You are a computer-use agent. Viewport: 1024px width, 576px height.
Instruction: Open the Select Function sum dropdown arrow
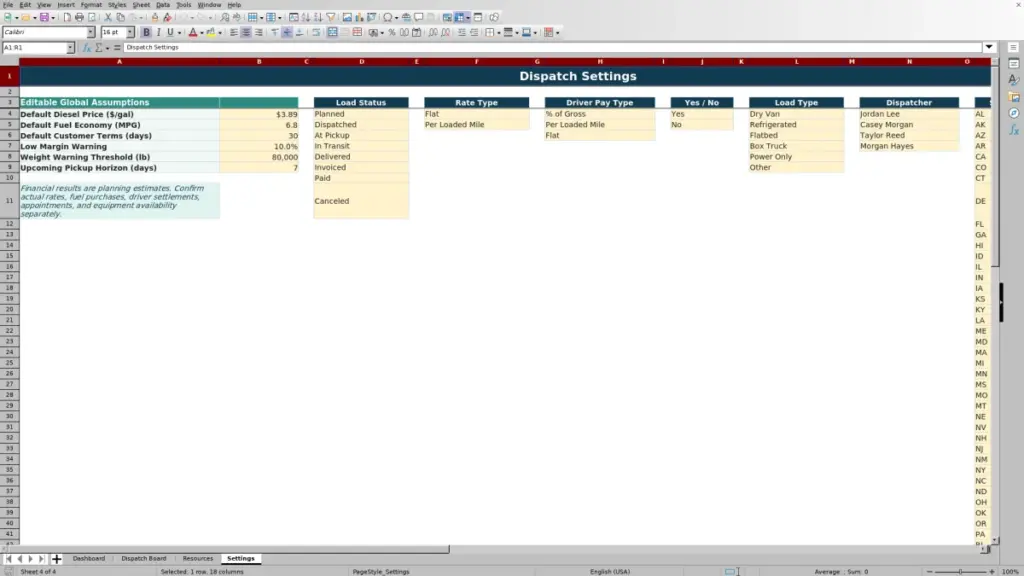(x=108, y=48)
